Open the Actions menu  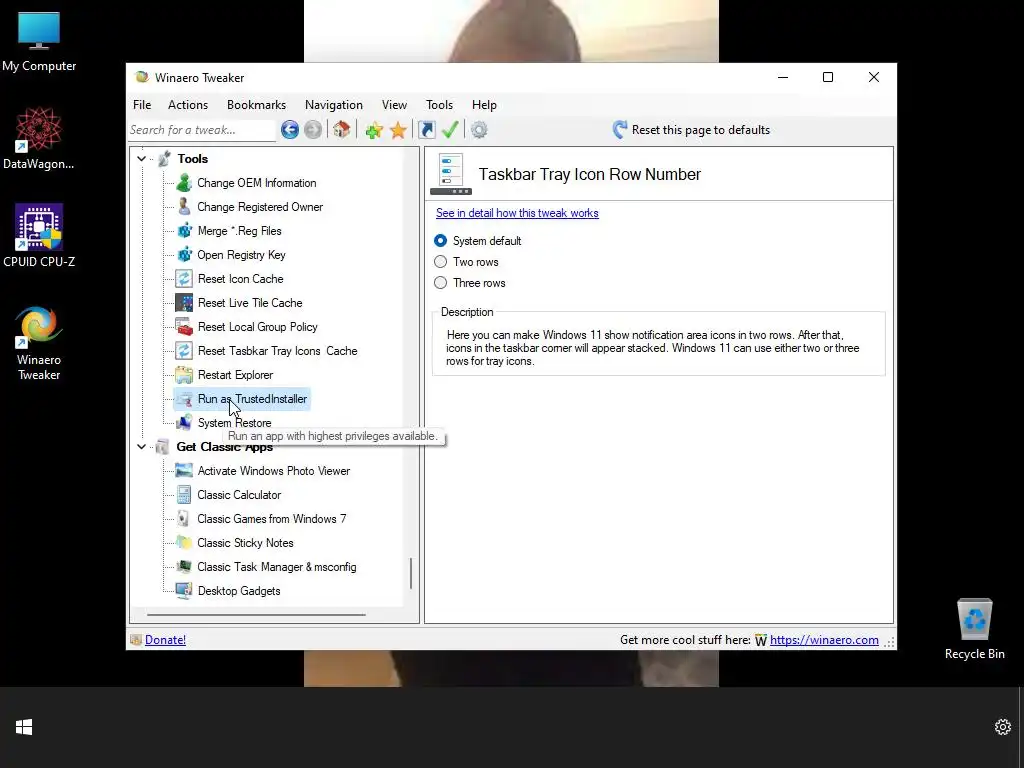coord(188,104)
